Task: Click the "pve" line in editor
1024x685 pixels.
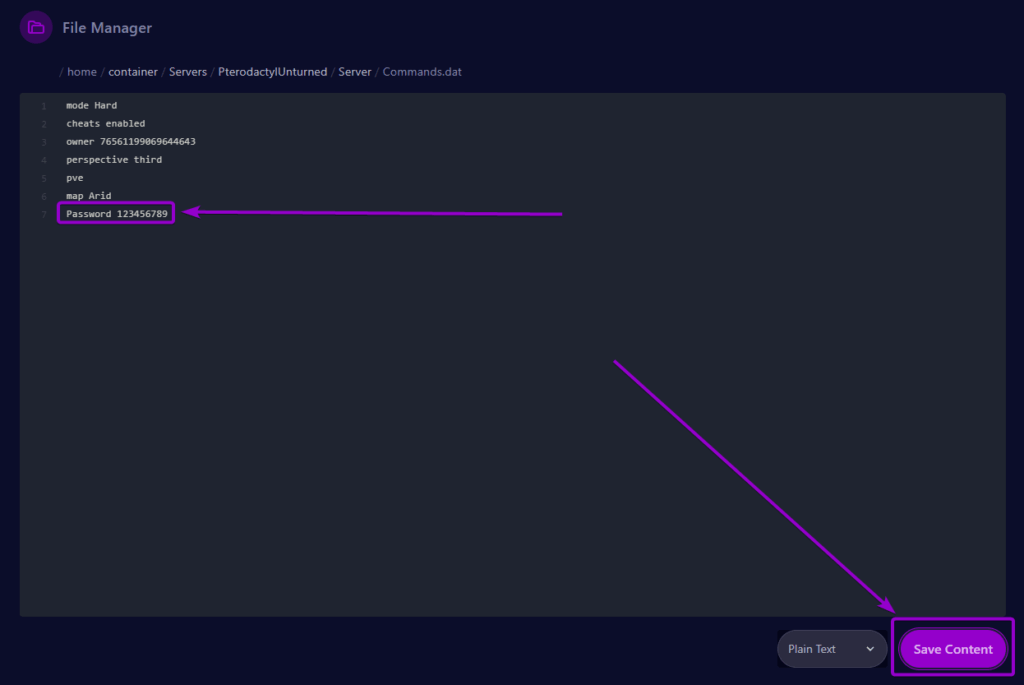Action: (74, 178)
